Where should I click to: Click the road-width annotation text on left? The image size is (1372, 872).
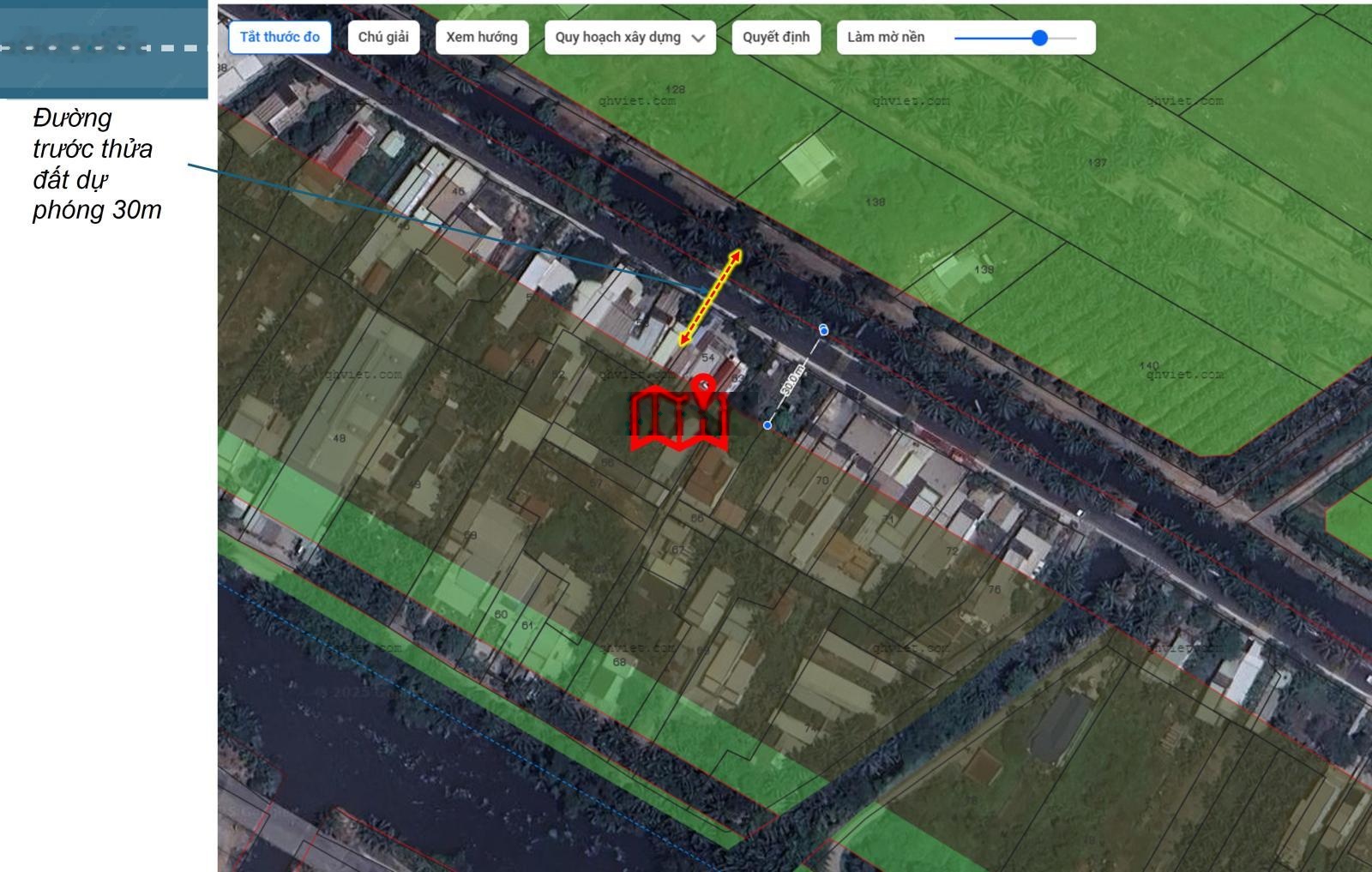click(x=96, y=164)
